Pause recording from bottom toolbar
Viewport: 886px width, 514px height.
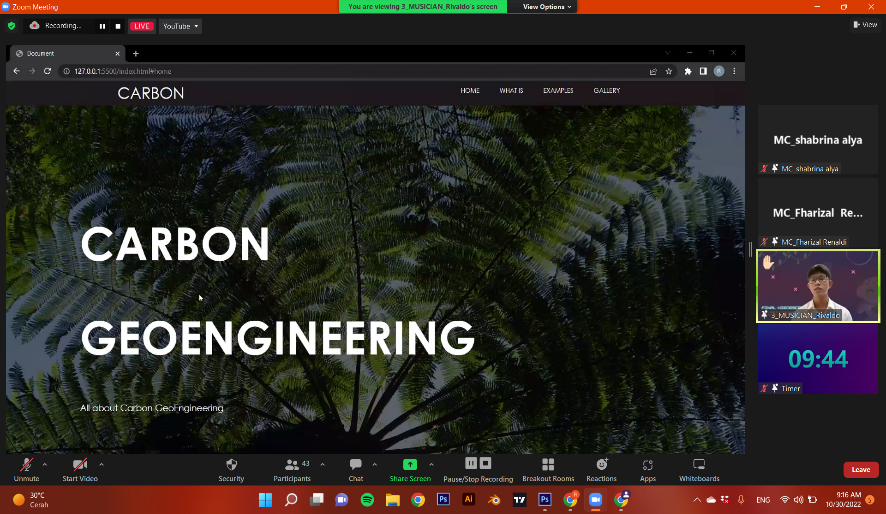coord(471,464)
